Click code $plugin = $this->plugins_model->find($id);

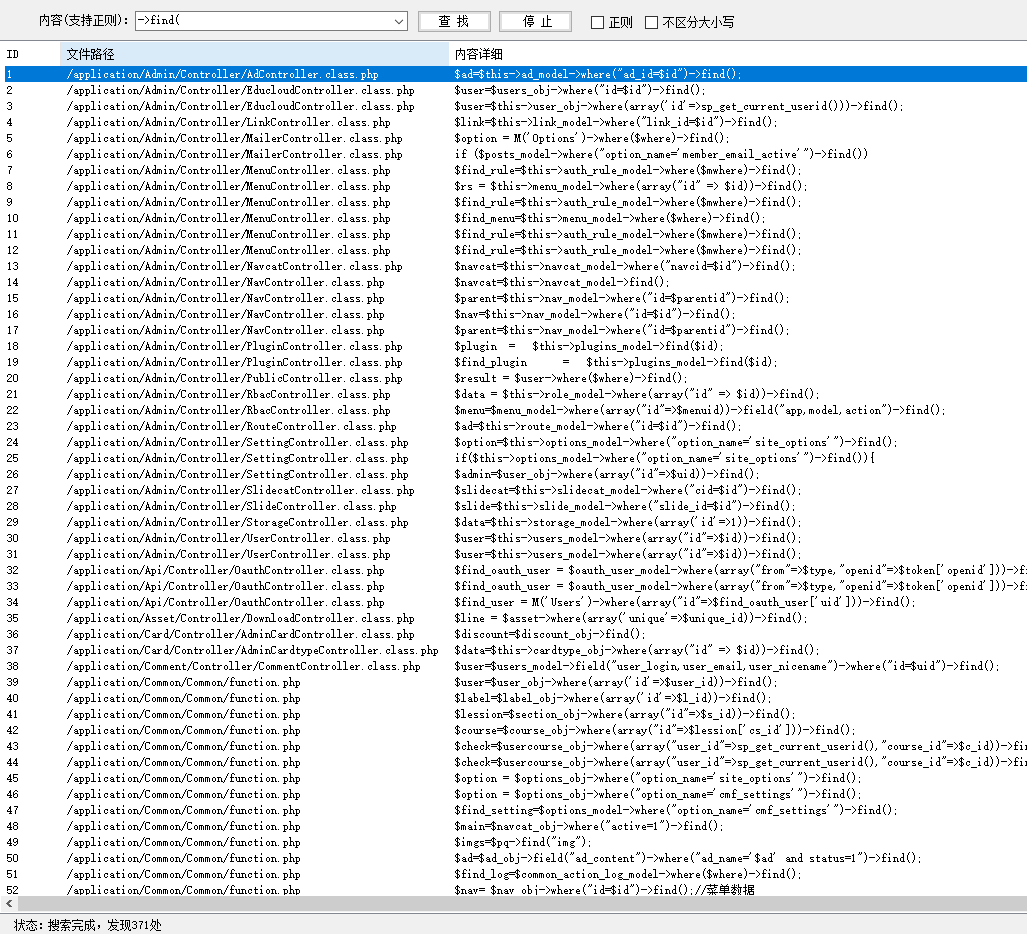[588, 346]
